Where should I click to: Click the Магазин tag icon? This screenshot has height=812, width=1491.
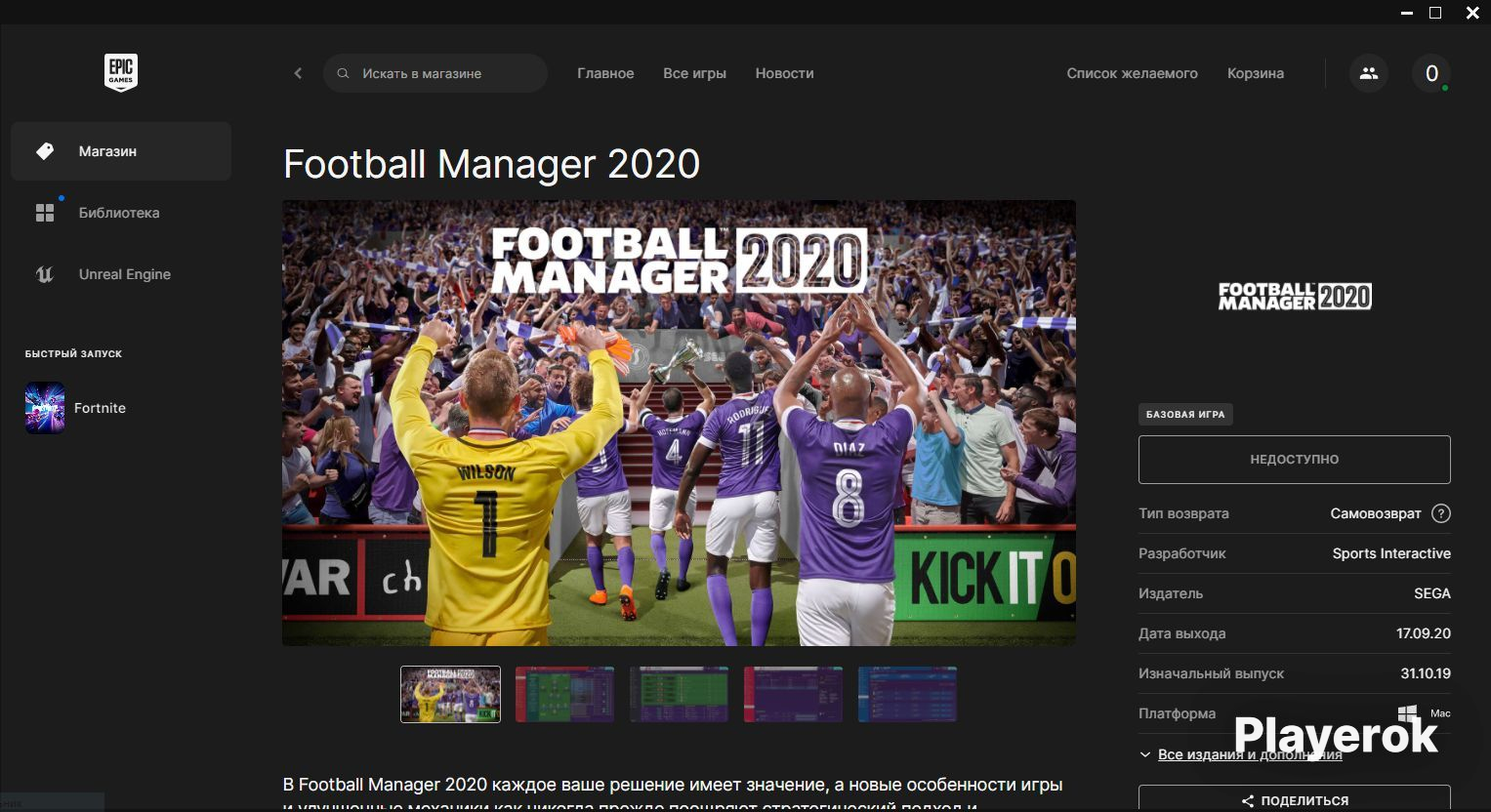45,151
